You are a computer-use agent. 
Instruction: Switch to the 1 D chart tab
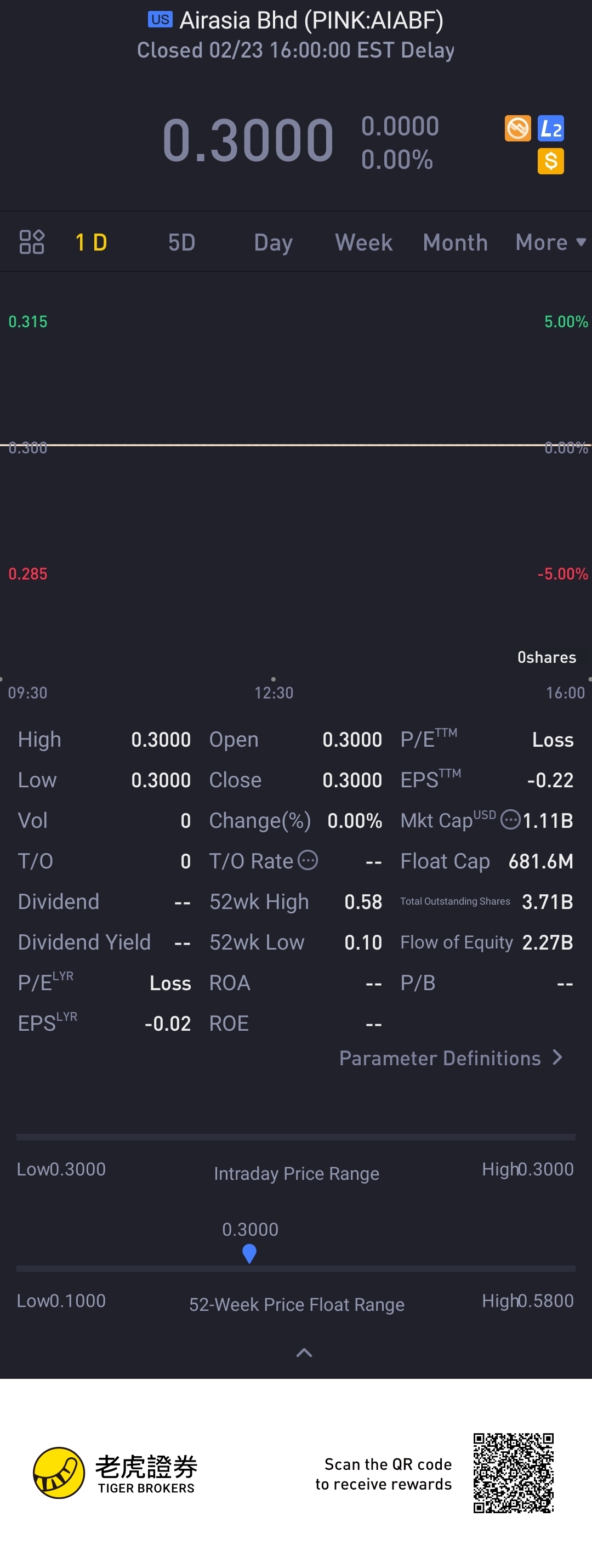tap(91, 242)
